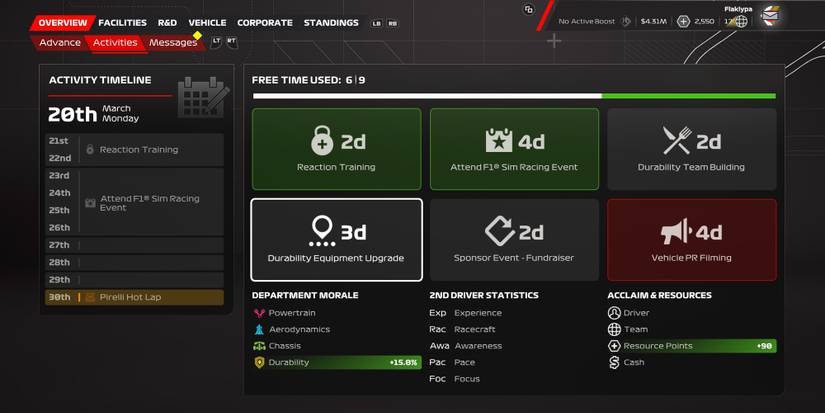Click the 30th Pirelli Hot Lap row
This screenshot has width=825, height=413.
(x=134, y=297)
